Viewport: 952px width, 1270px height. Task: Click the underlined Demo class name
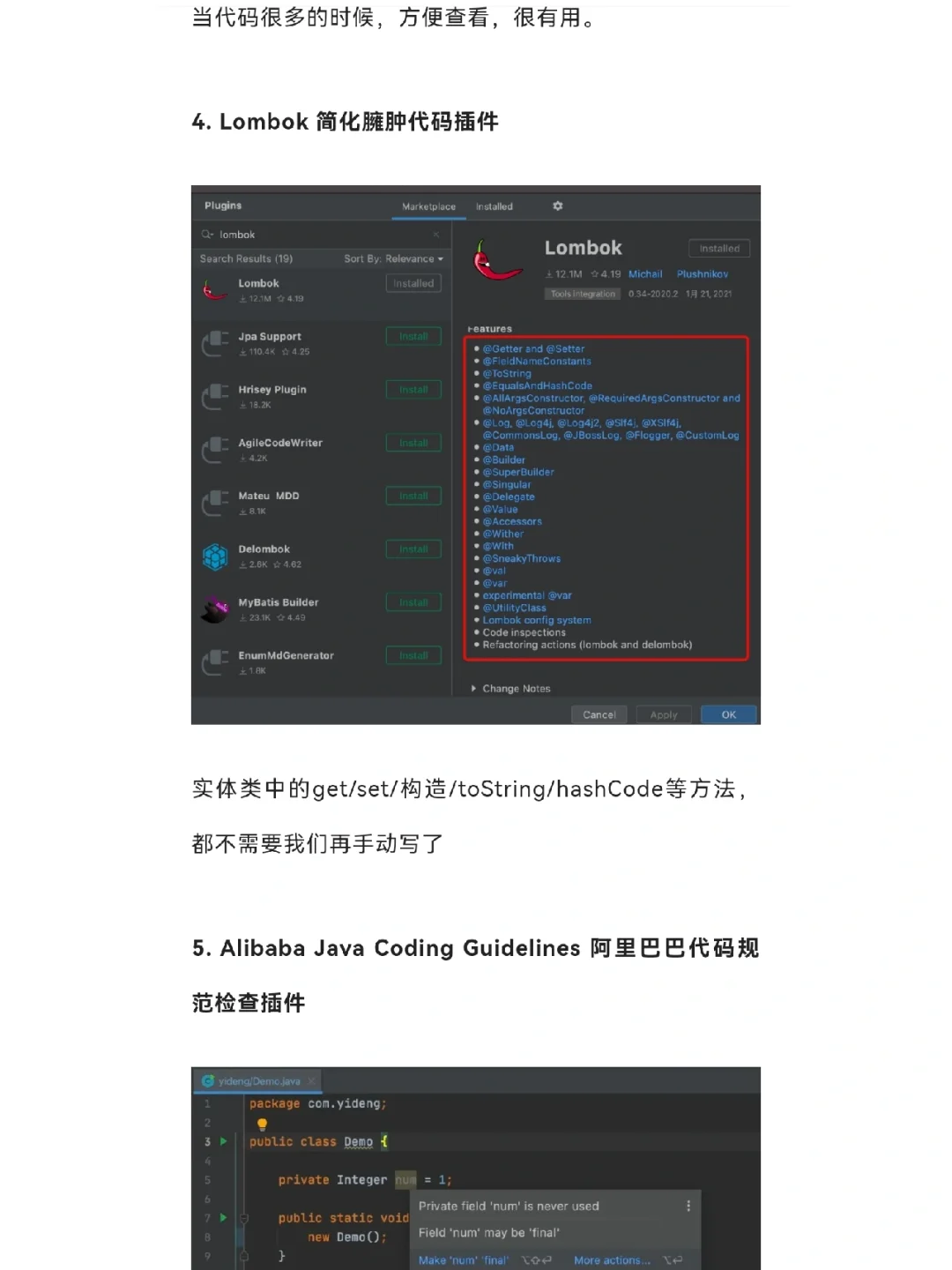tap(358, 1142)
